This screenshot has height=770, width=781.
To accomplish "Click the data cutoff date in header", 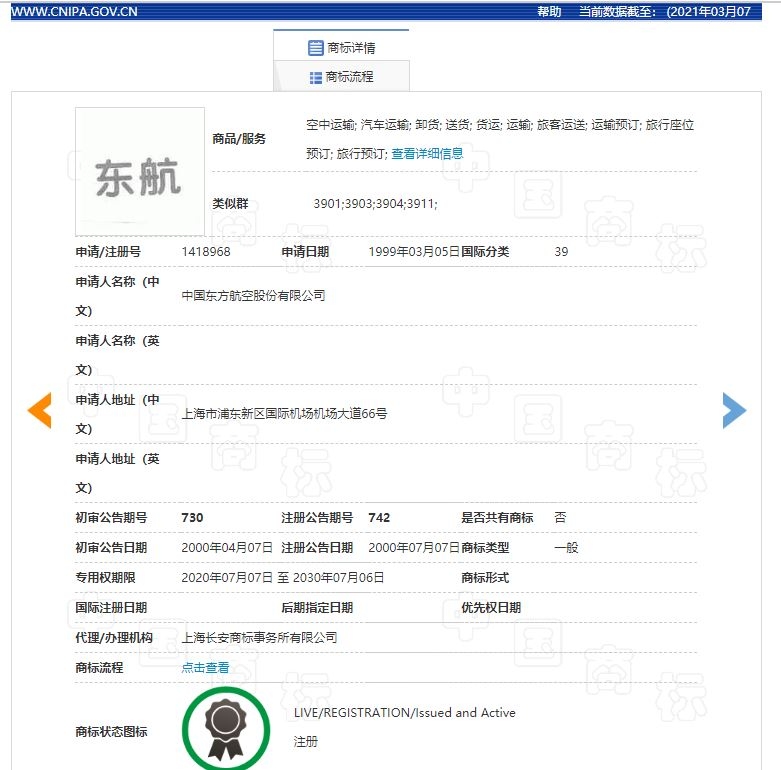I will (708, 11).
